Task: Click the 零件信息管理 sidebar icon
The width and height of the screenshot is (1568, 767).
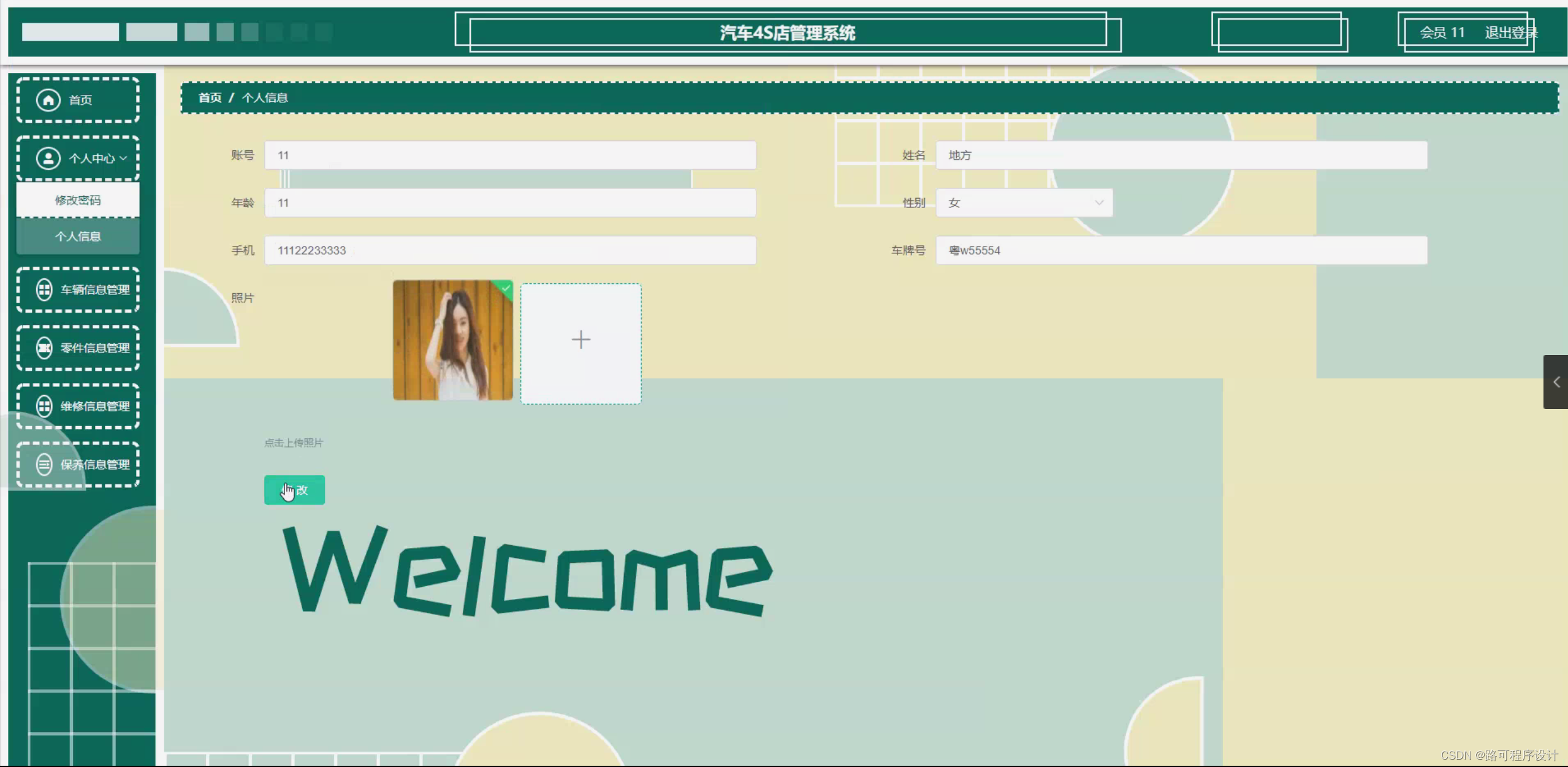Action: 44,348
